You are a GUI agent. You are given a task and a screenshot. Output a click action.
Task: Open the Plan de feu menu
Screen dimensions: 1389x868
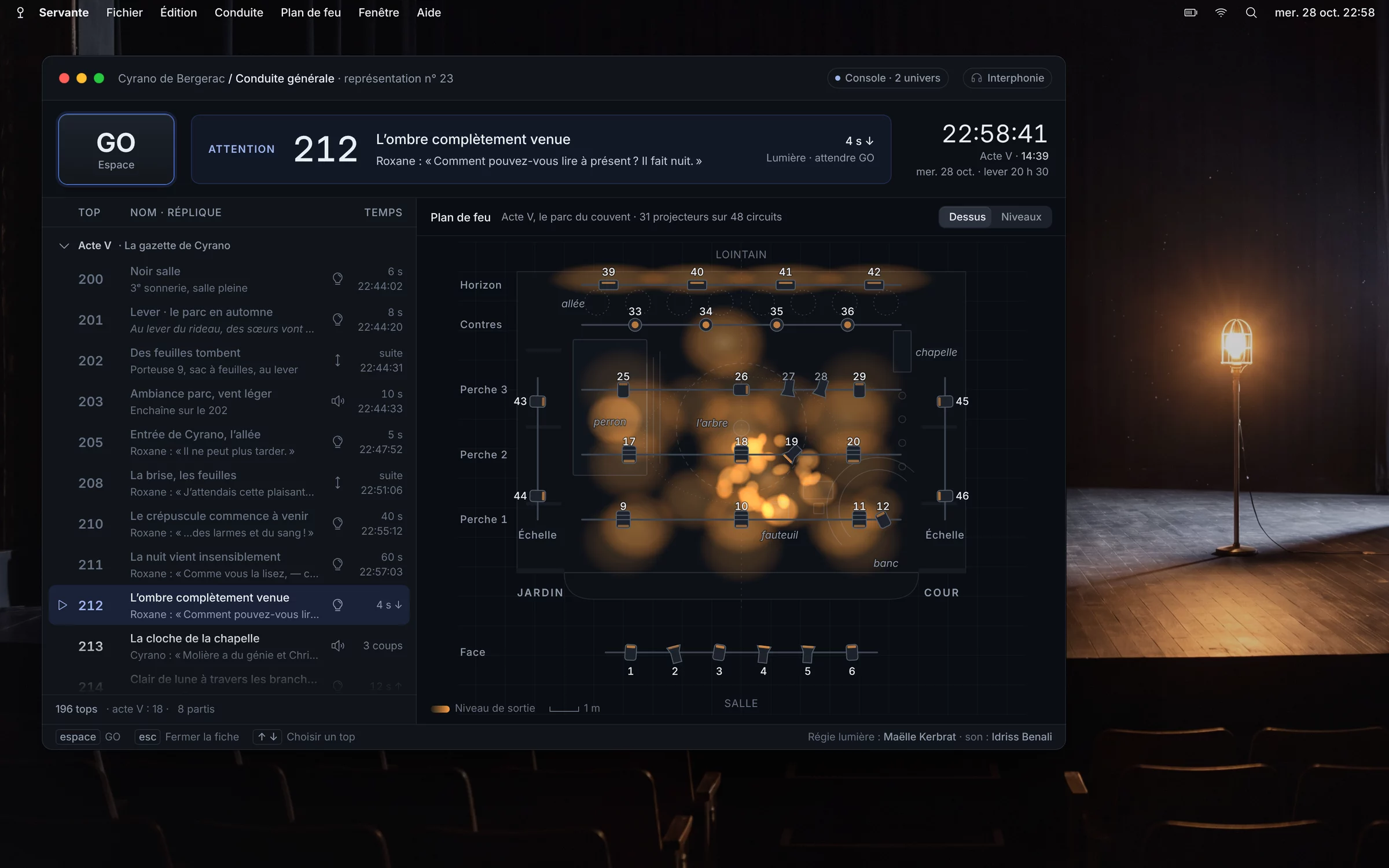310,13
